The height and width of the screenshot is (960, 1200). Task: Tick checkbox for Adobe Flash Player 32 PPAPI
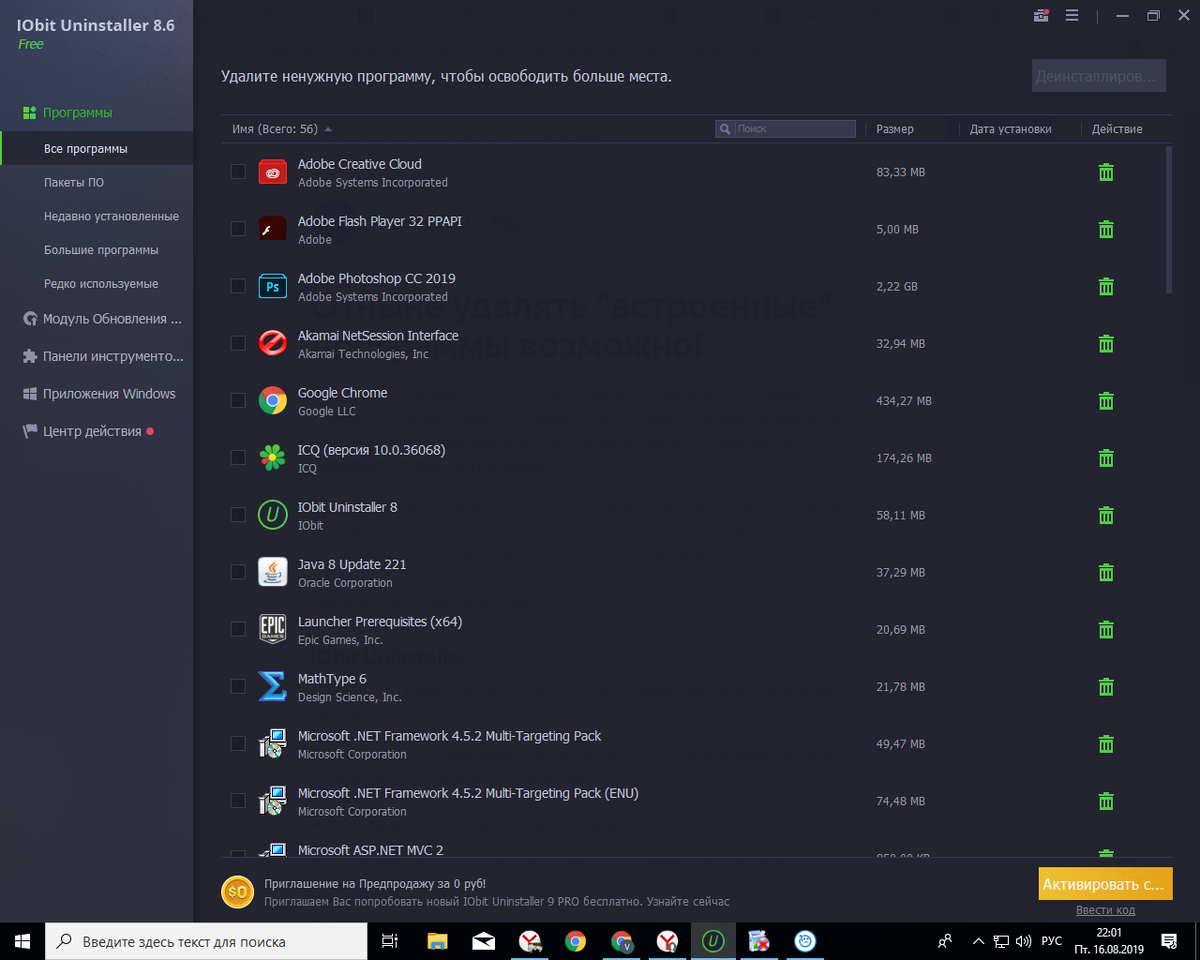click(238, 229)
